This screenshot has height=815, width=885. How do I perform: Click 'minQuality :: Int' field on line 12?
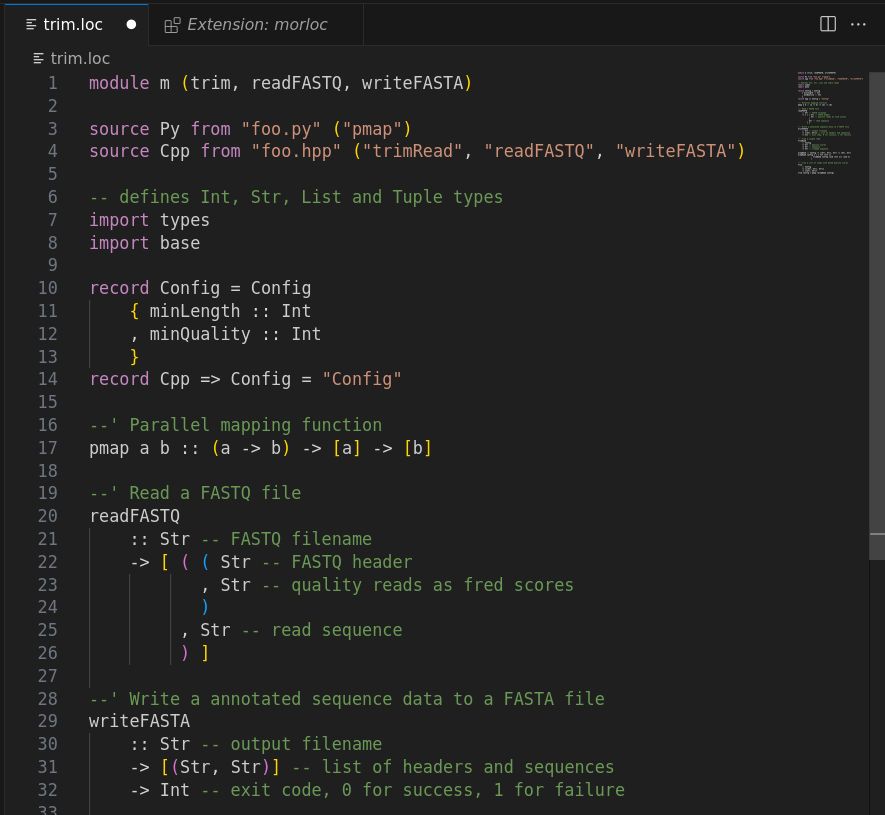pos(235,334)
